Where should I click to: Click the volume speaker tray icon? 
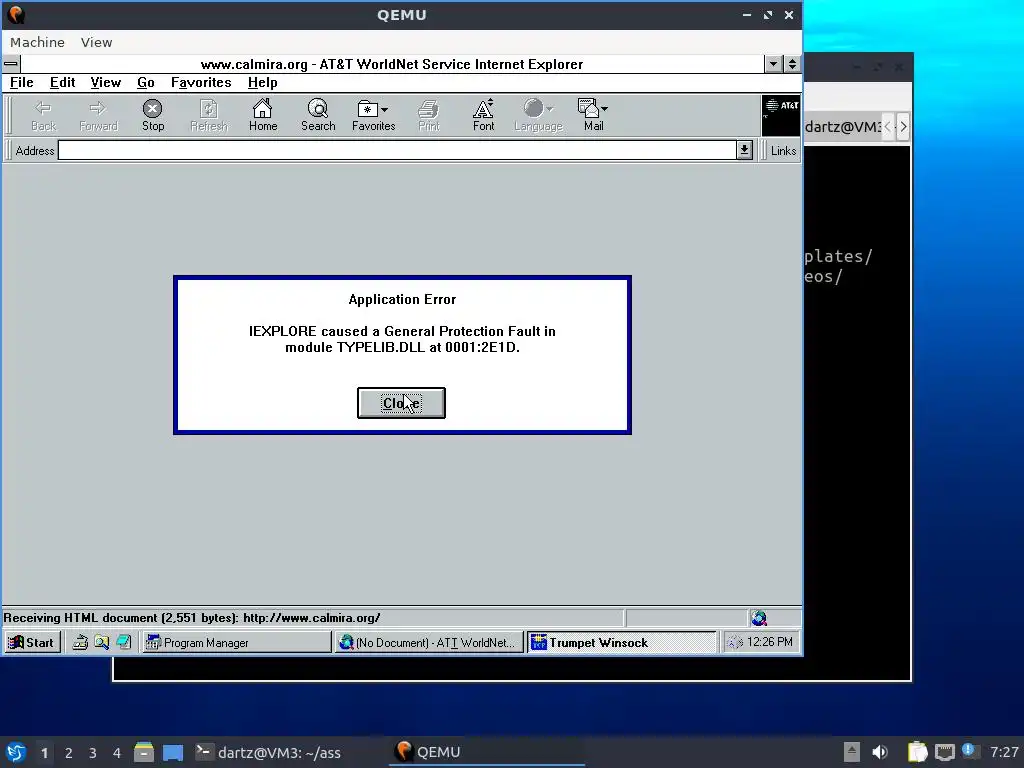click(880, 752)
